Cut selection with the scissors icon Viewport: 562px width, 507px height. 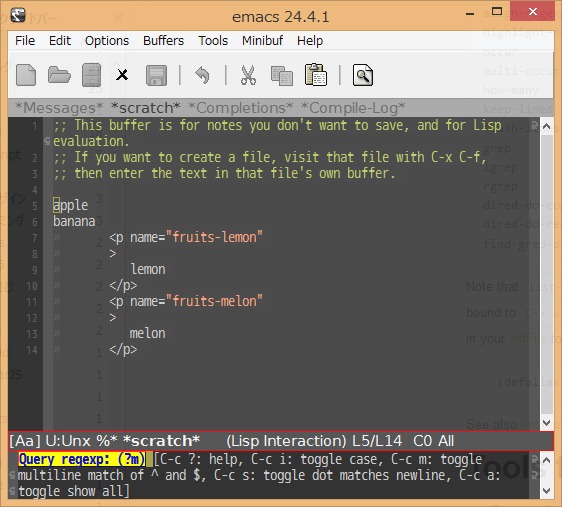(248, 75)
